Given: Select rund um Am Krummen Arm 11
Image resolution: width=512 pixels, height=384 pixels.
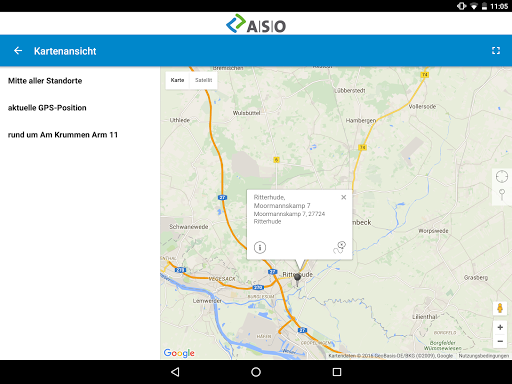Looking at the screenshot, I should tap(63, 135).
